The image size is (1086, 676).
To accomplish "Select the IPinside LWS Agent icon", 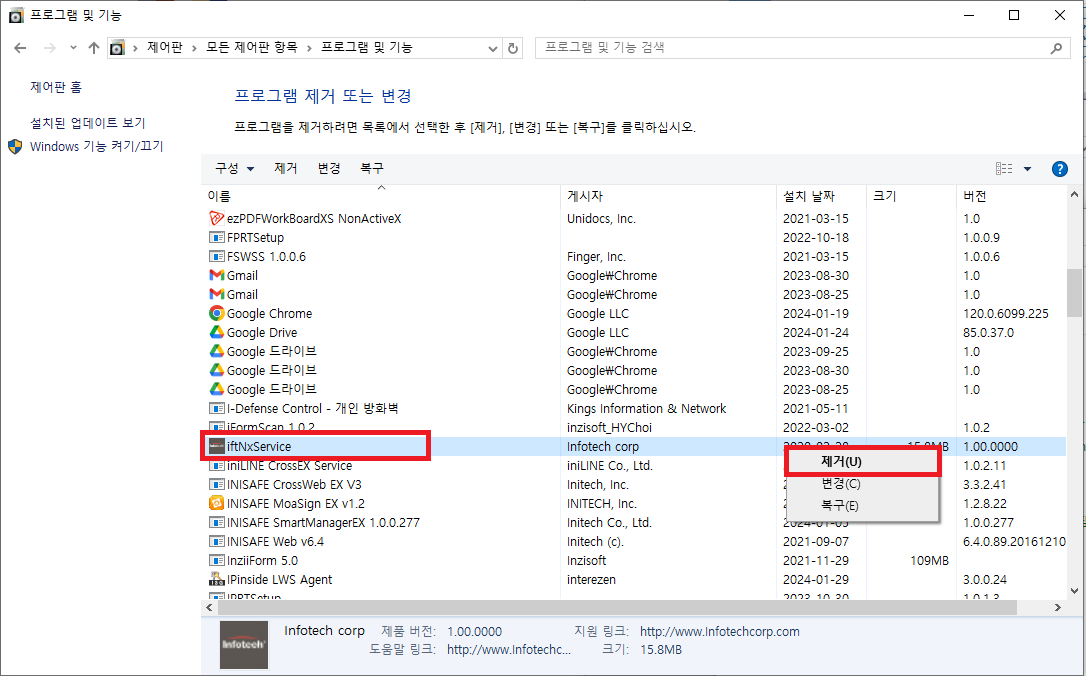I will [x=215, y=579].
